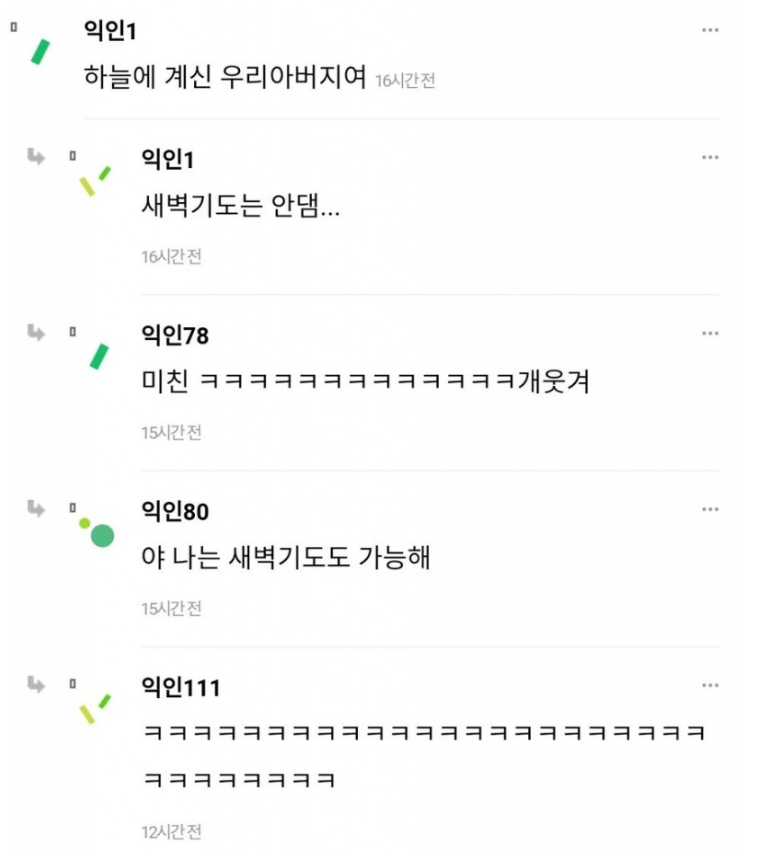Click 익인80's green circle avatar
The width and height of the screenshot is (765, 851).
[98, 532]
